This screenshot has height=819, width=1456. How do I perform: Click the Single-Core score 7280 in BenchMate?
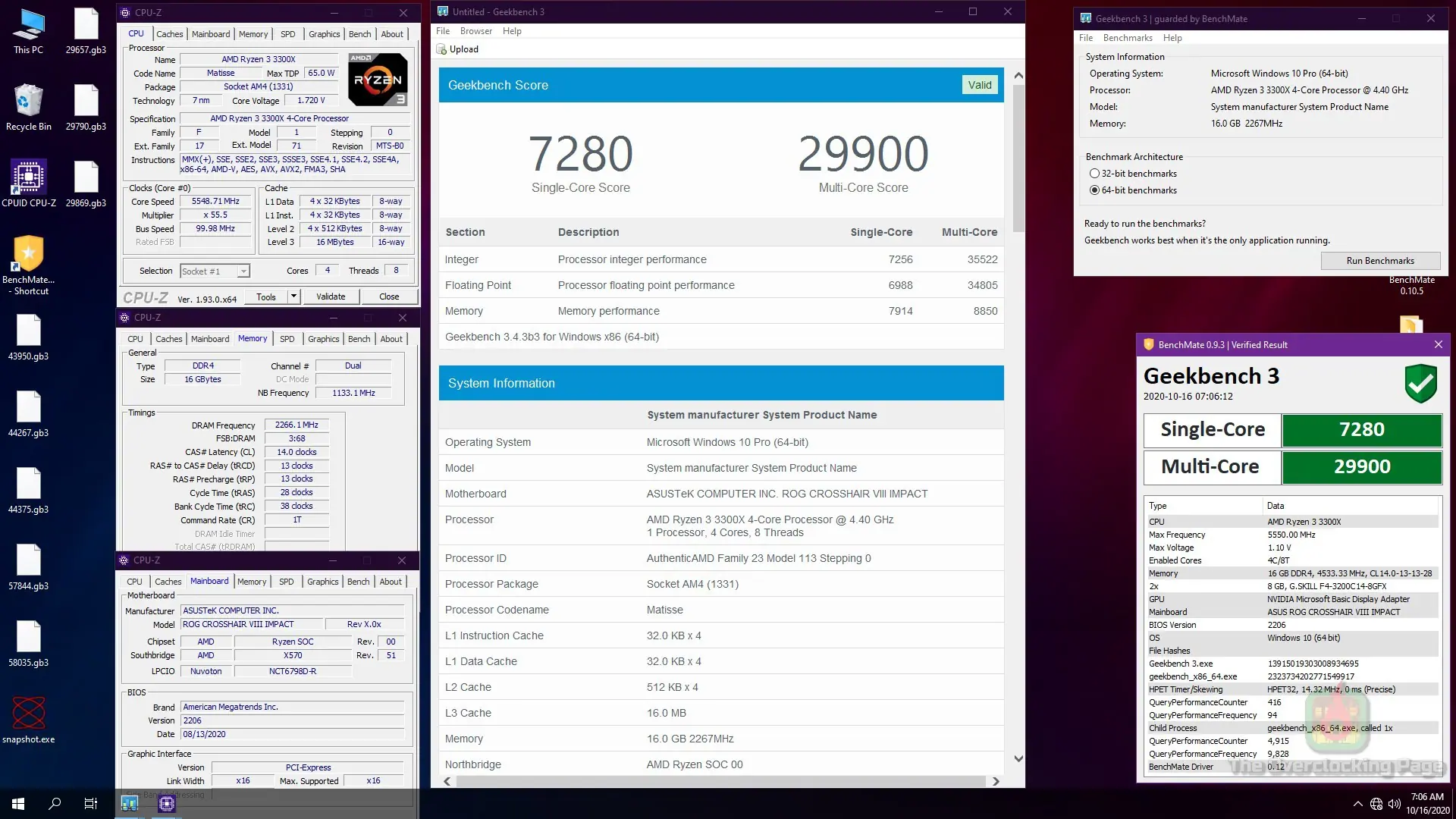coord(1361,430)
